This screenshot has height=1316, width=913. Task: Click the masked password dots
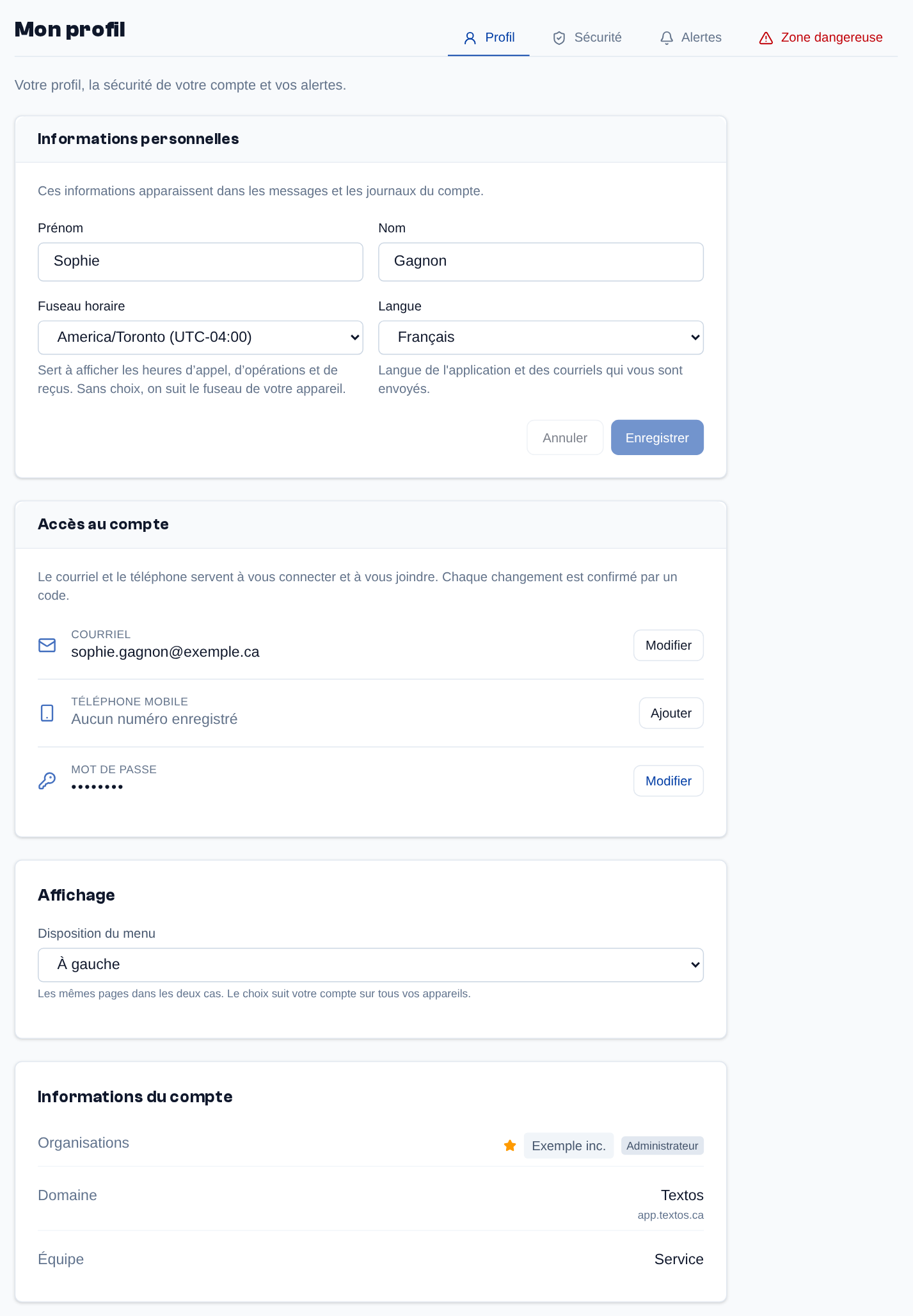point(97,787)
